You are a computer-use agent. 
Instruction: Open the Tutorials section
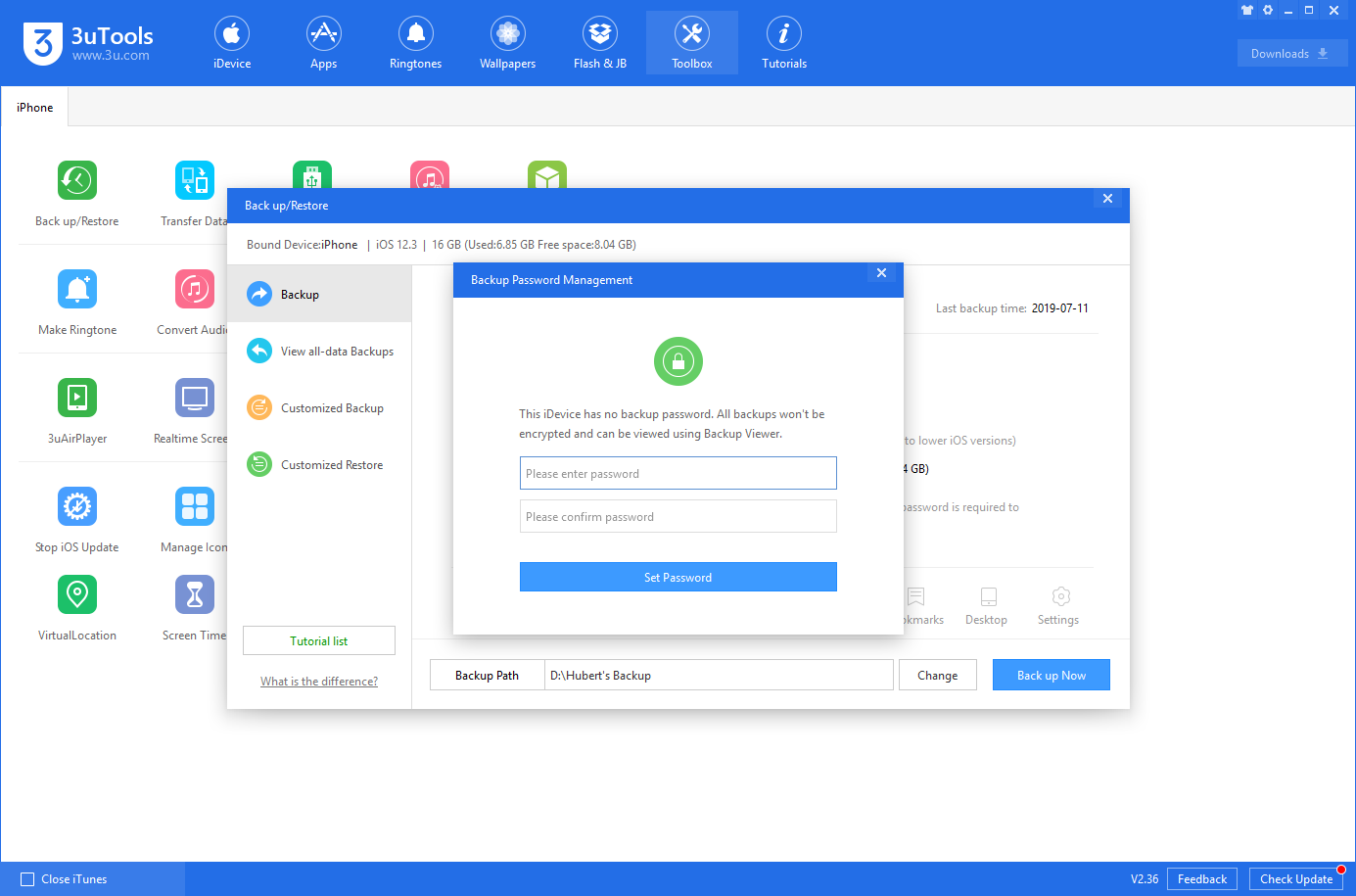[784, 43]
